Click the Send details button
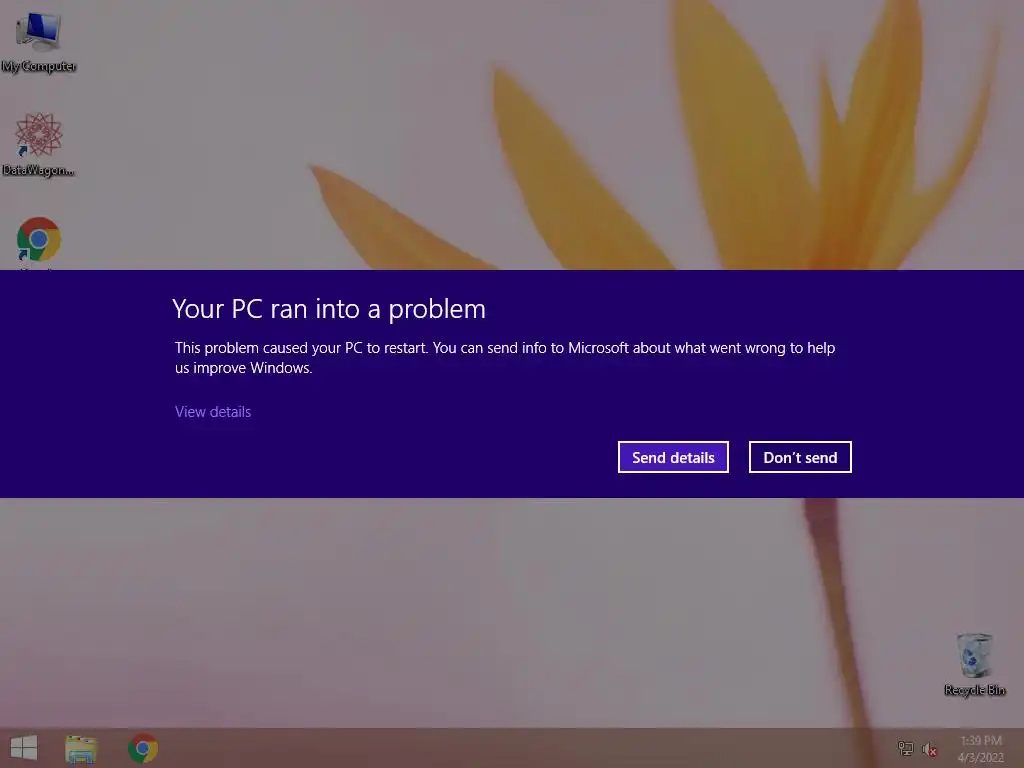Screen dimensions: 1024x768 click(x=673, y=457)
